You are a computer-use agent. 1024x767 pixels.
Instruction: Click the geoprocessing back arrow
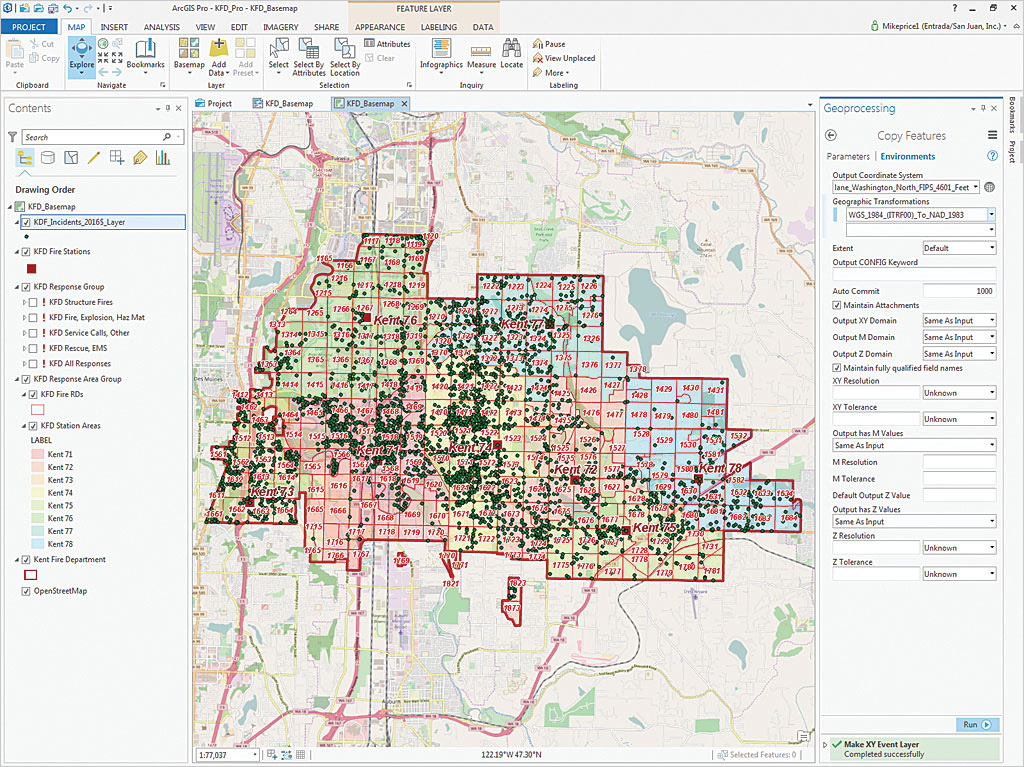click(x=831, y=135)
